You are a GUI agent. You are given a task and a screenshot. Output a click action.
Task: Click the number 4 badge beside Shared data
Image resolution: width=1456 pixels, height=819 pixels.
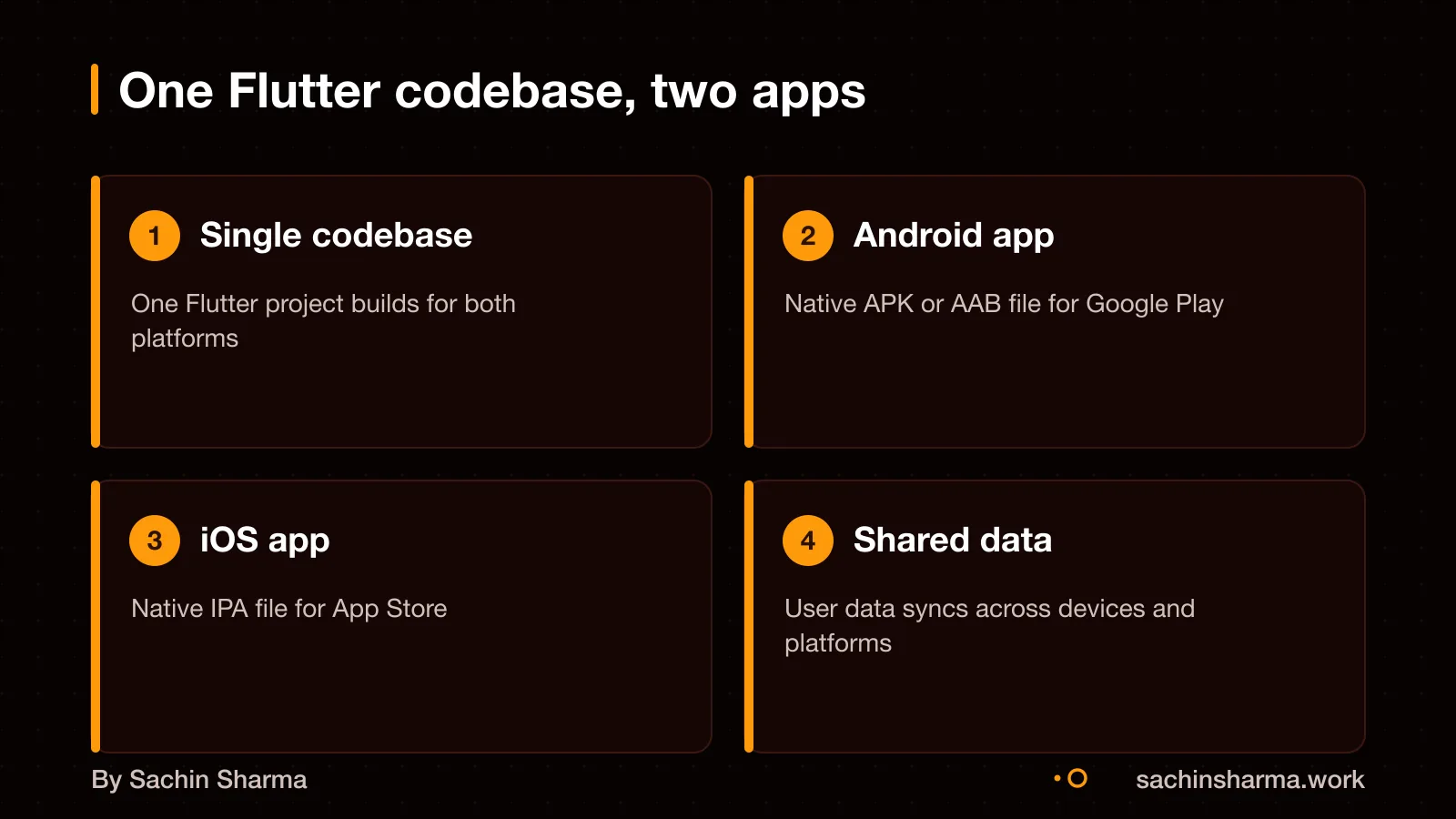tap(808, 541)
